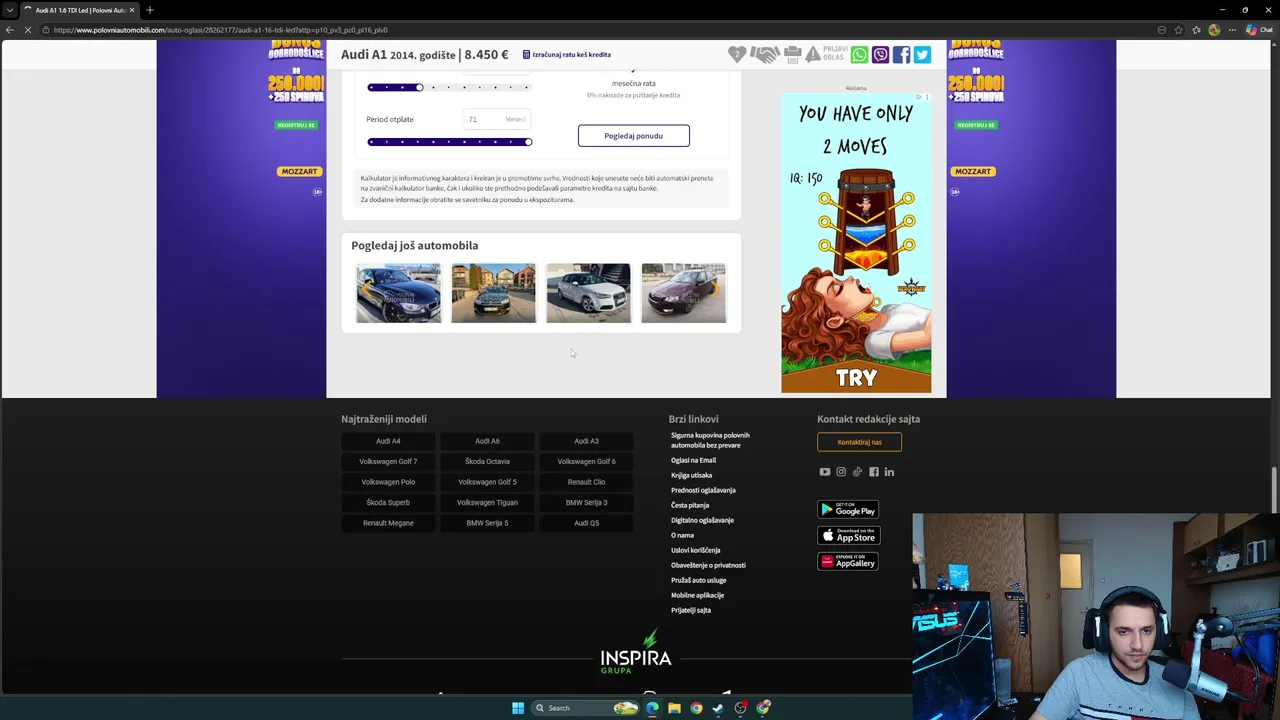This screenshot has height=720, width=1280.
Task: Open the zoom indicator in address bar
Action: click(x=1162, y=30)
